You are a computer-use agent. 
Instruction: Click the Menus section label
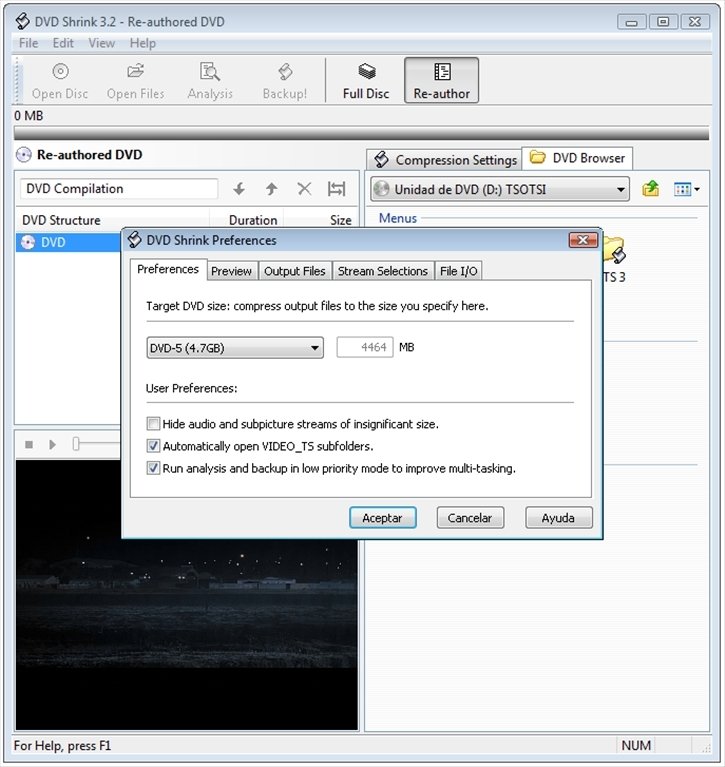tap(398, 218)
